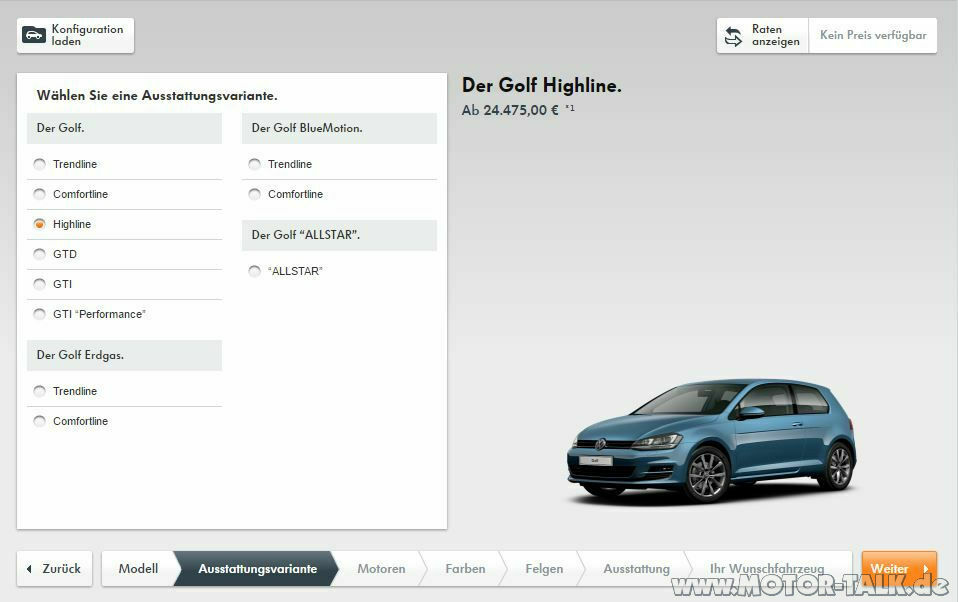Go to the Felgen step

[543, 568]
